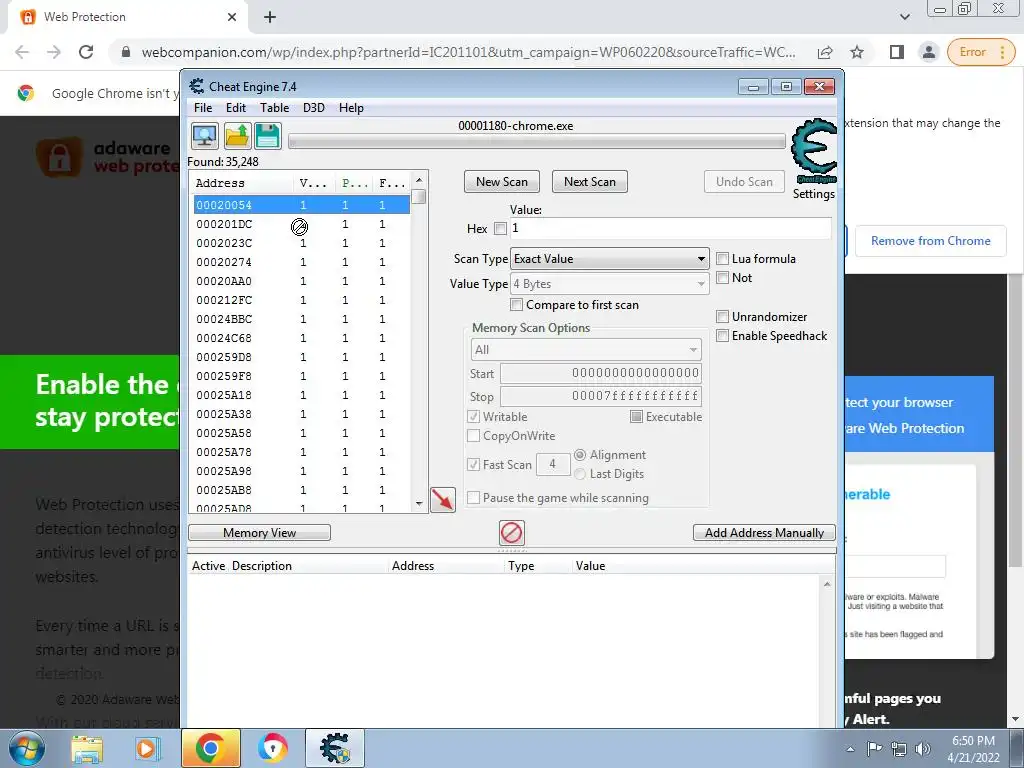Open the volume control in tray
The width and height of the screenshot is (1024, 768).
[923, 749]
